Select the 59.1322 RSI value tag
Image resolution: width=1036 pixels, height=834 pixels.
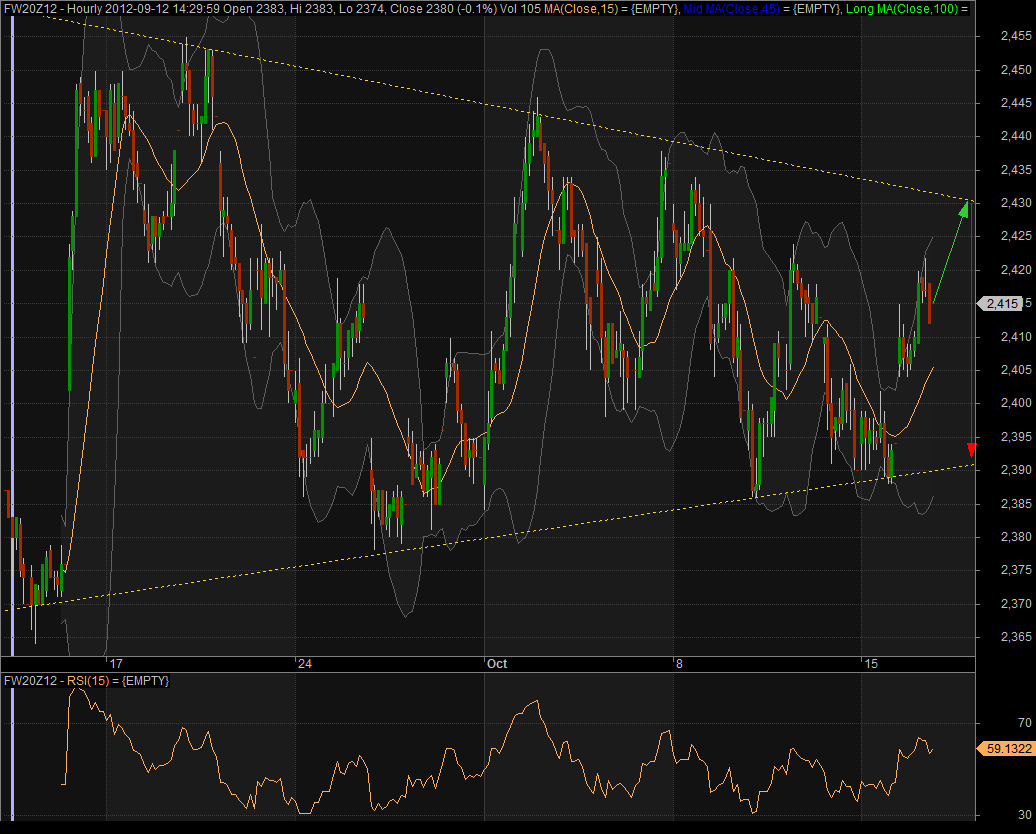pos(1004,747)
